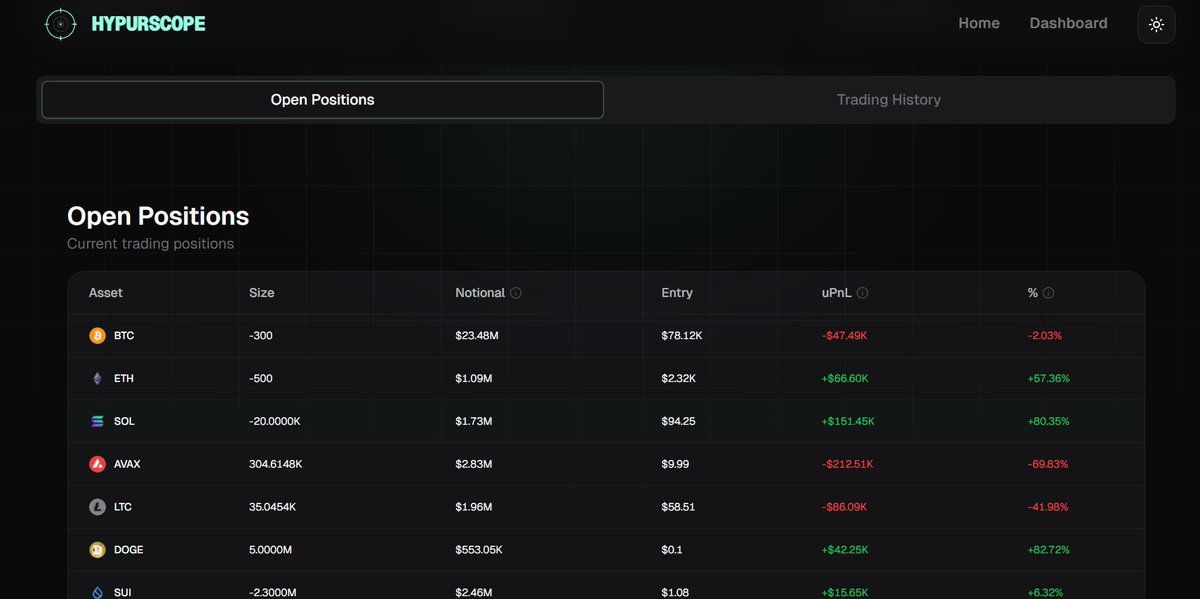The height and width of the screenshot is (599, 1200).
Task: Click the uPnL column header text
Action: (836, 293)
